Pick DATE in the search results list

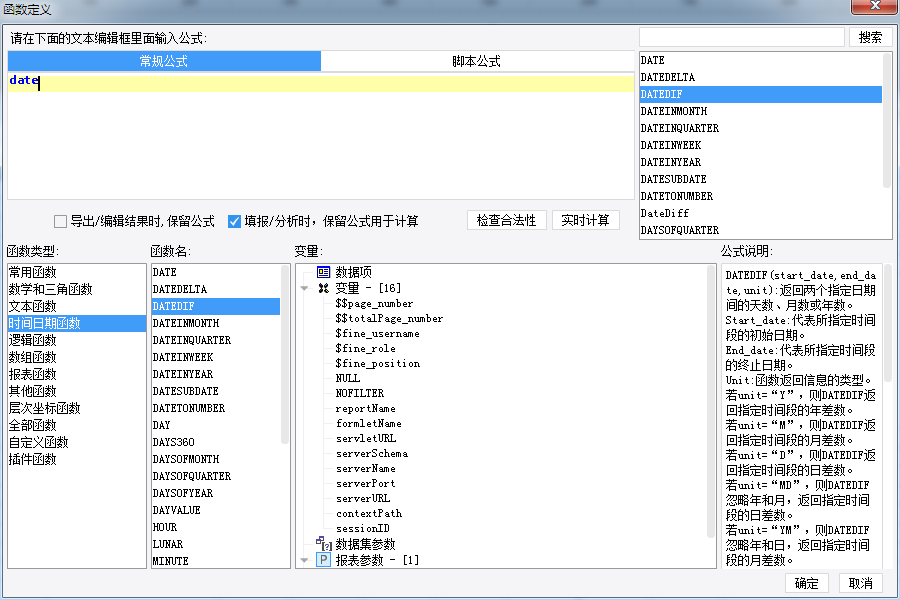tap(761, 60)
